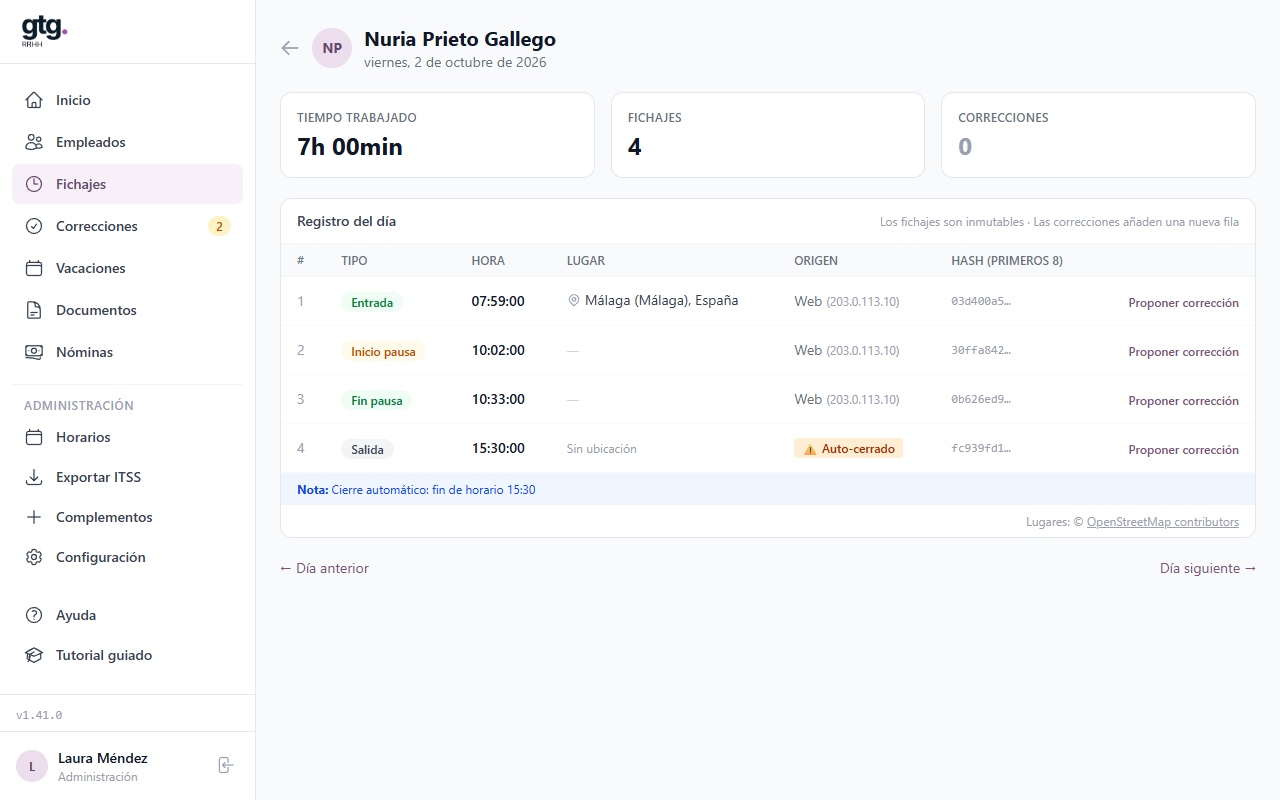Propose correction for the Entrada record

(x=1183, y=302)
